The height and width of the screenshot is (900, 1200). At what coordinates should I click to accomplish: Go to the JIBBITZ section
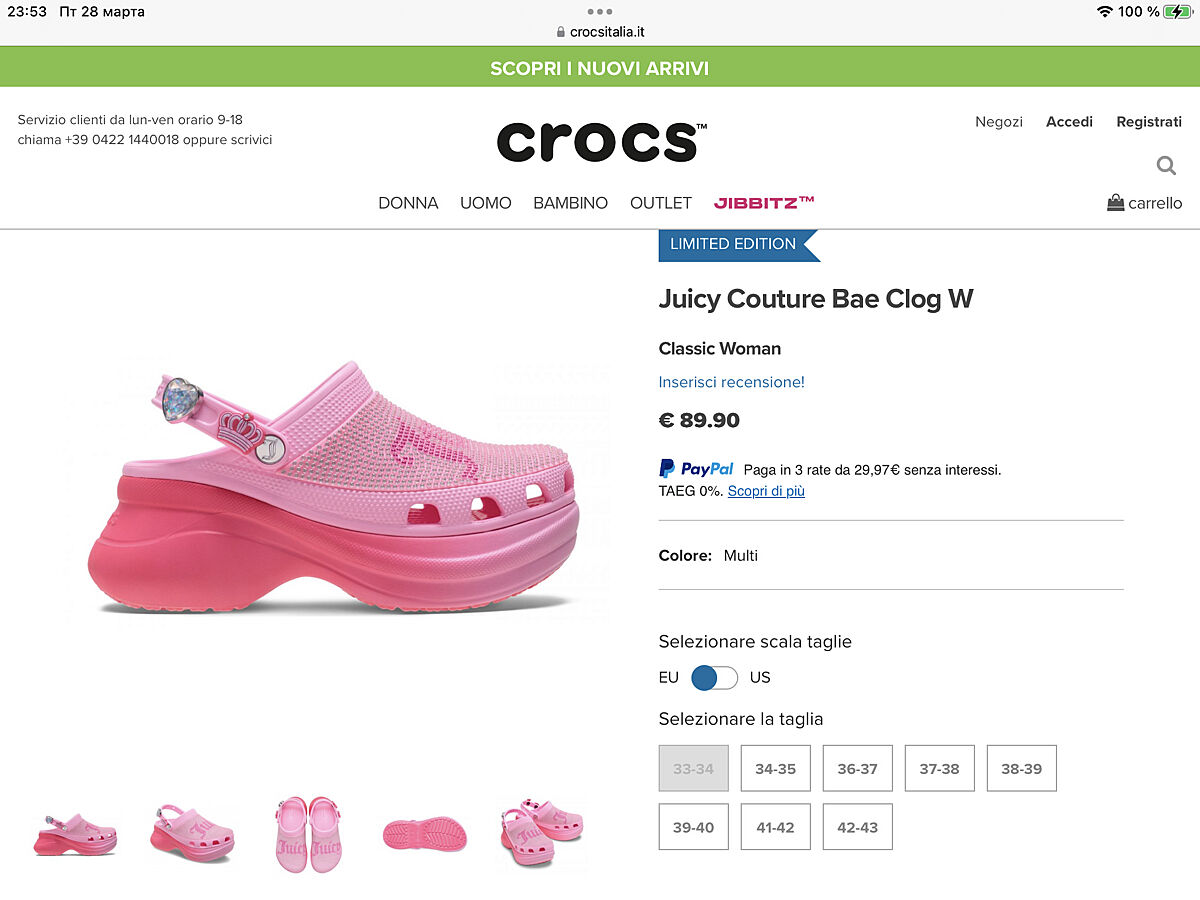click(764, 203)
